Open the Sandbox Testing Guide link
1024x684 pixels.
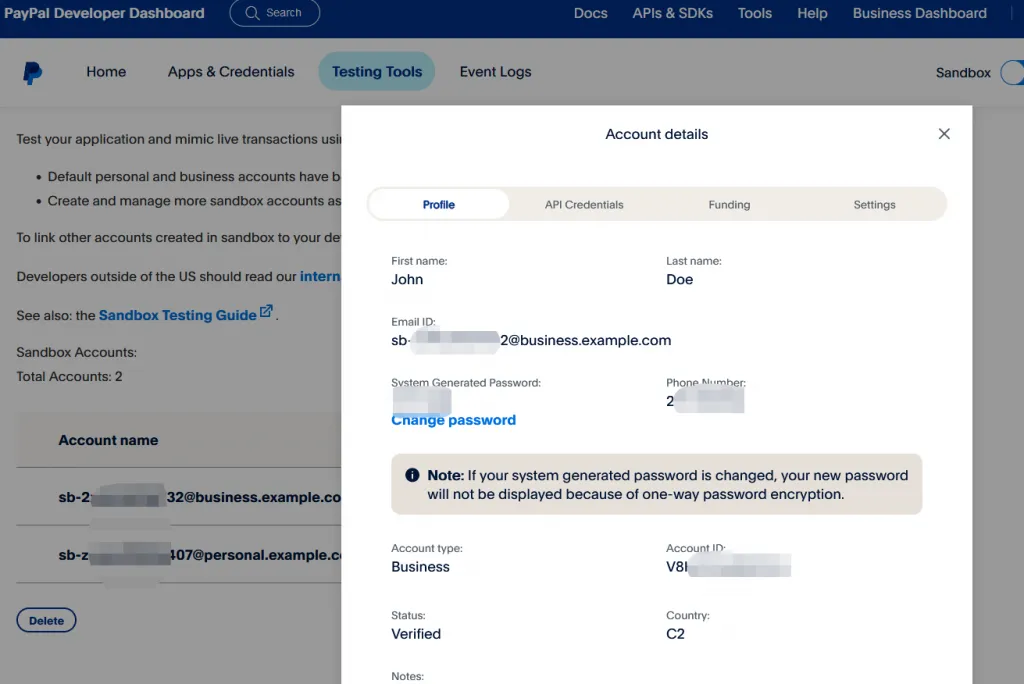(x=177, y=315)
